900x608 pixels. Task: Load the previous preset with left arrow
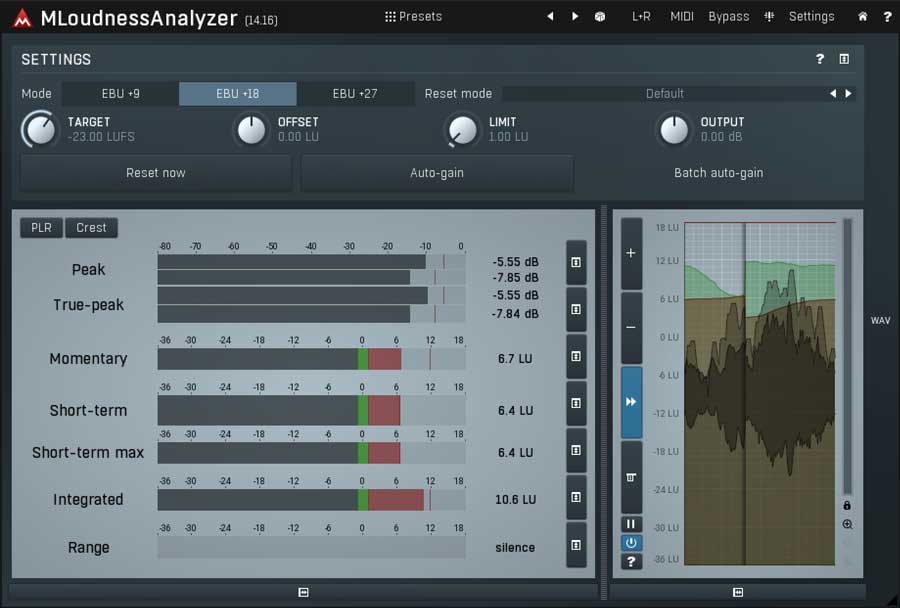coord(550,17)
